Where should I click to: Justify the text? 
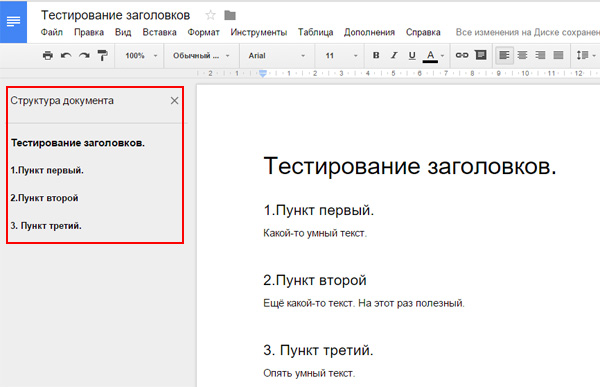pyautogui.click(x=558, y=56)
